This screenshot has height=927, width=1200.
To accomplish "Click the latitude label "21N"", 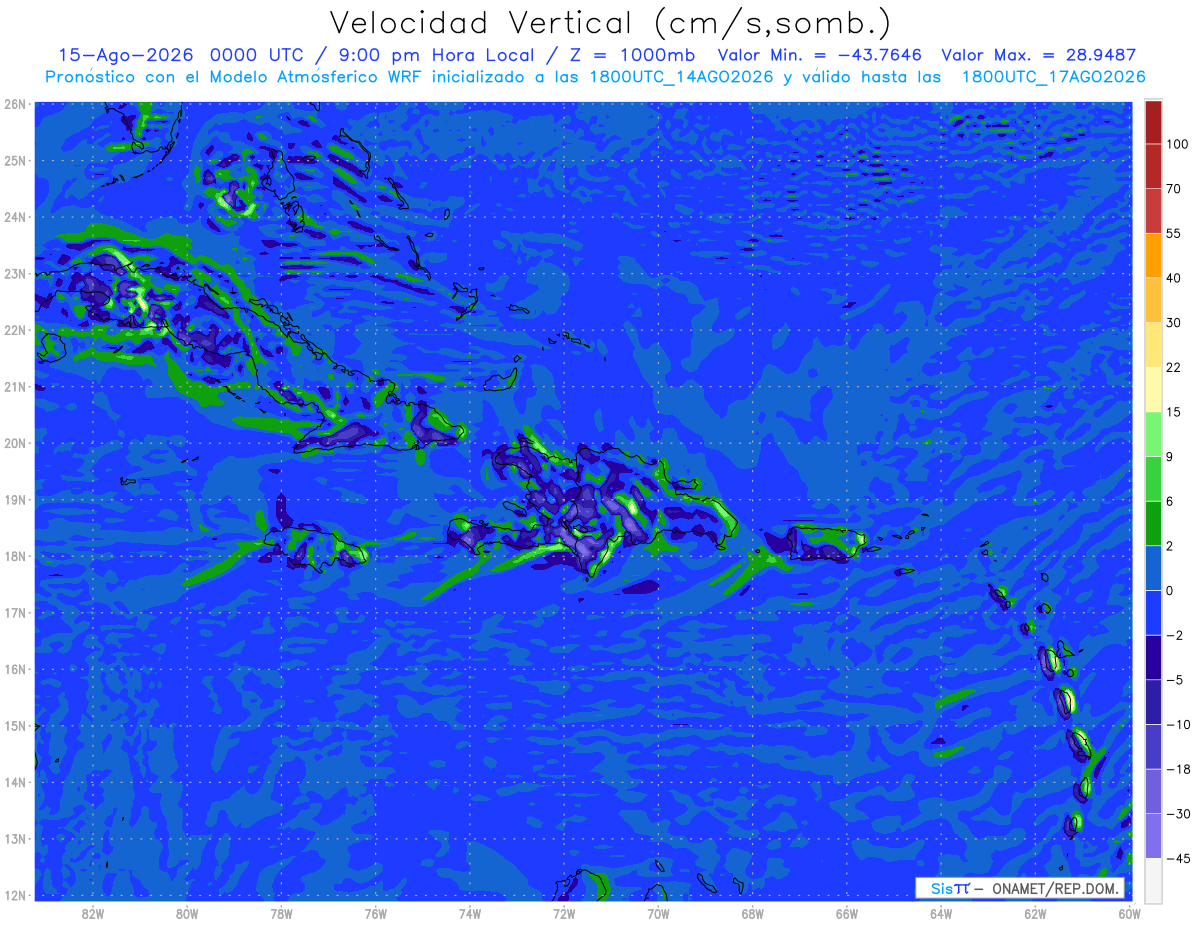I will (x=15, y=386).
